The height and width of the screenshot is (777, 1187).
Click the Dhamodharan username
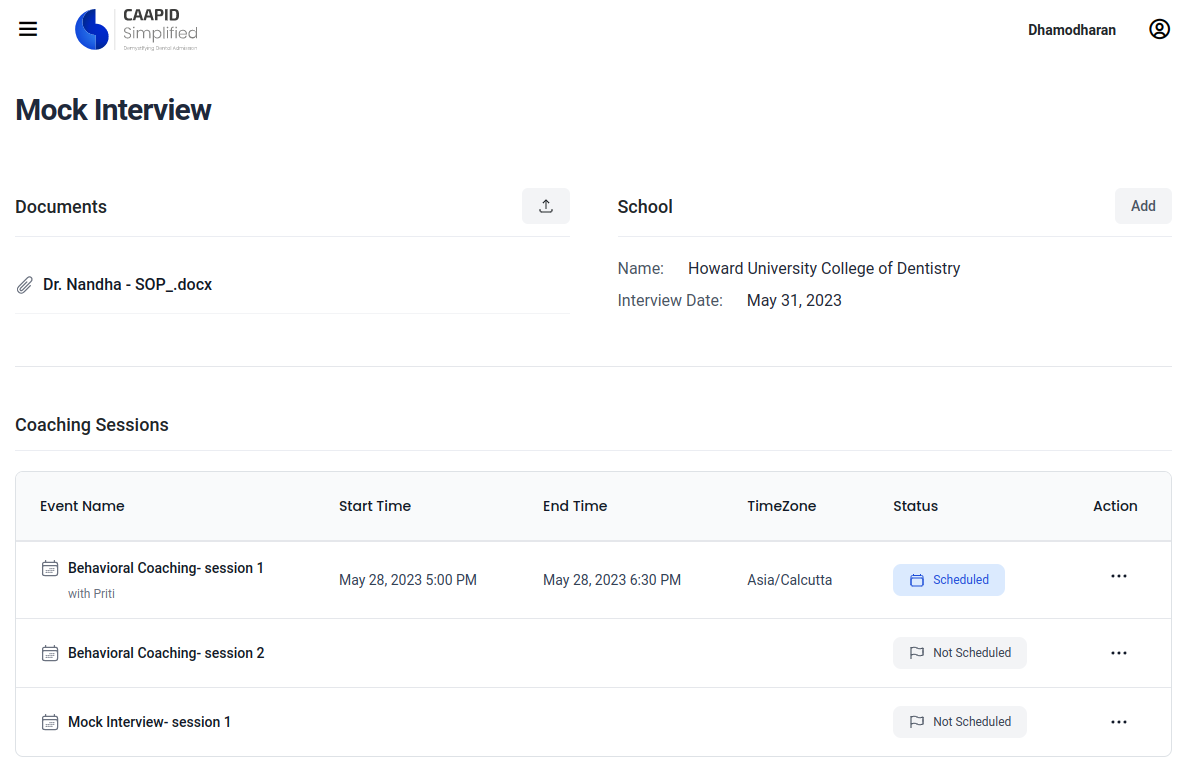(x=1072, y=30)
